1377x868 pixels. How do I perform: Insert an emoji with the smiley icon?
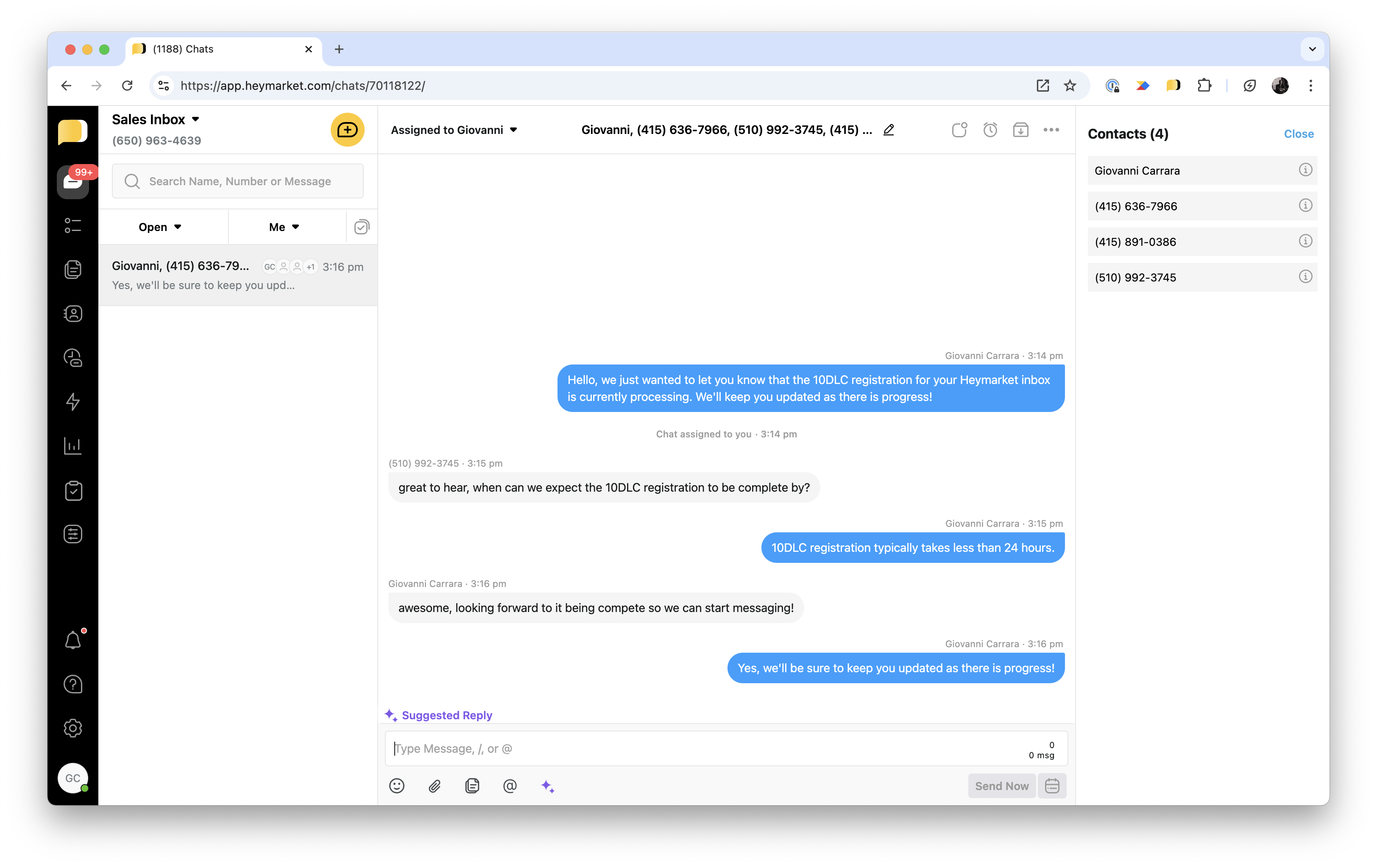point(397,786)
